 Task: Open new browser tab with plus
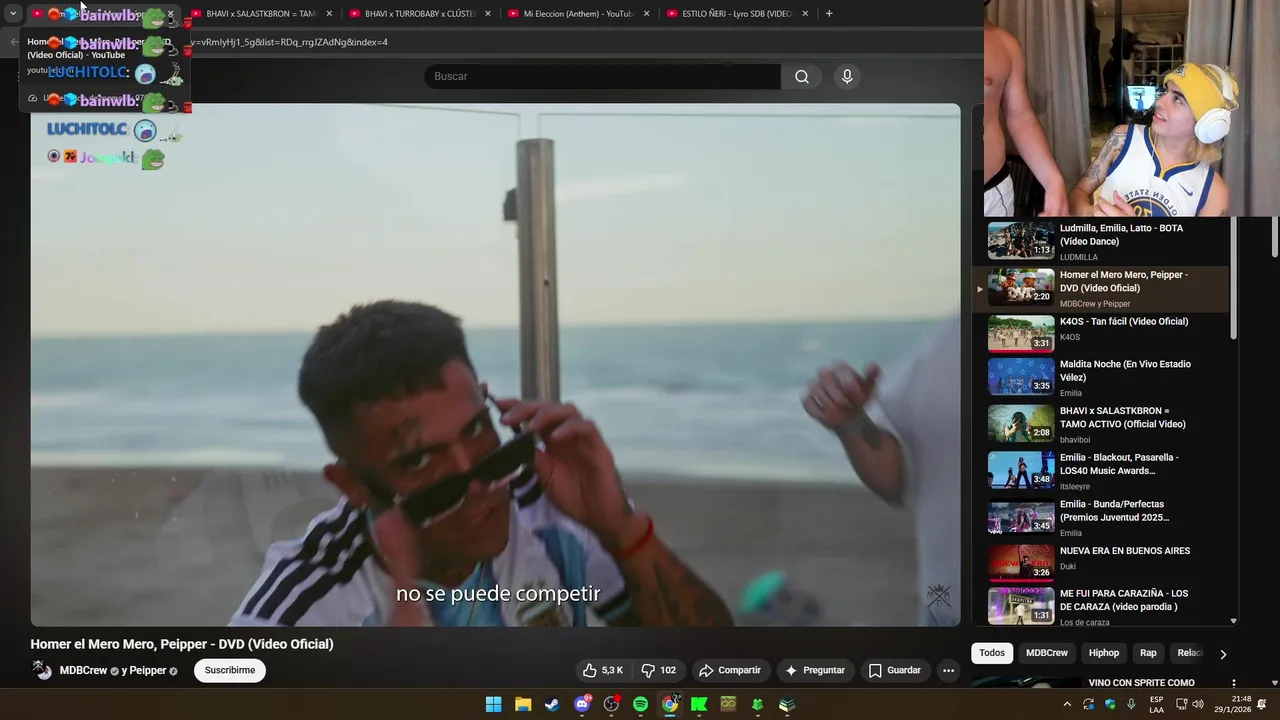(829, 13)
